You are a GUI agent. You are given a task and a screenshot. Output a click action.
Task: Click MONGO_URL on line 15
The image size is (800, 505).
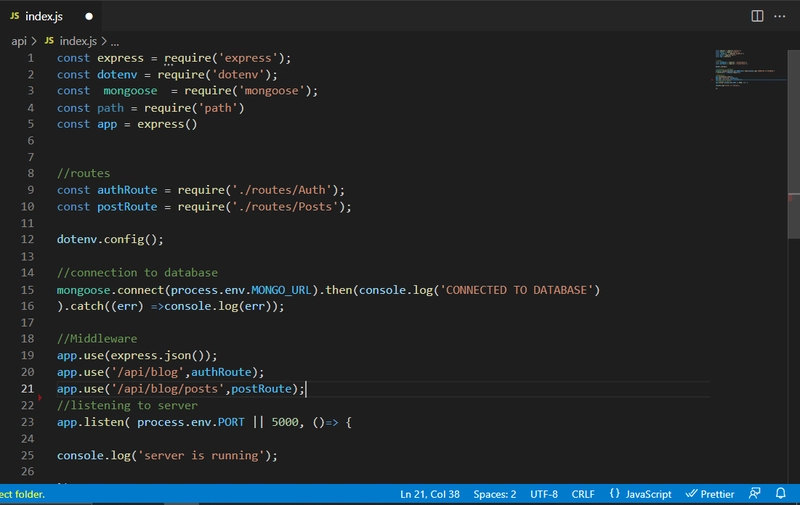pos(281,290)
